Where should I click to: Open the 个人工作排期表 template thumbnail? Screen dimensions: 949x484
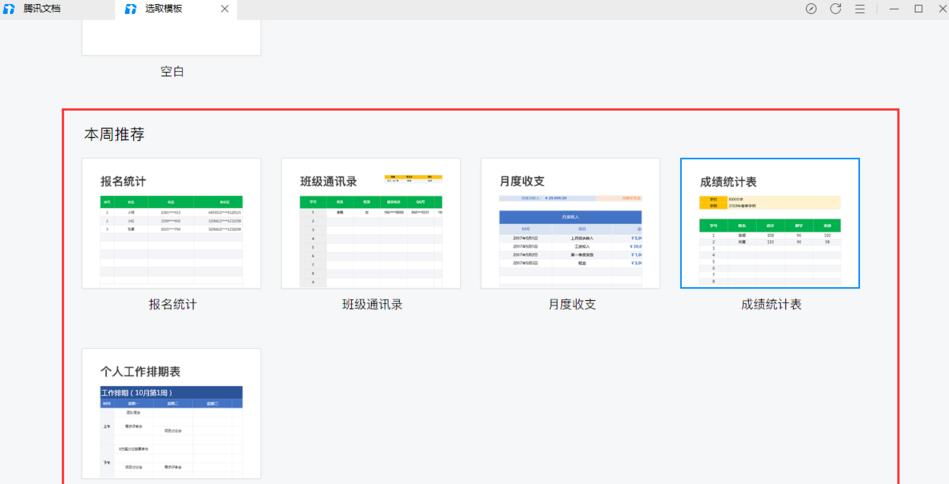(171, 414)
